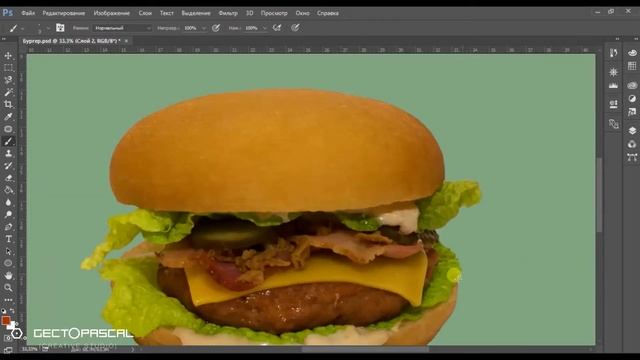Select the Crop tool
The width and height of the screenshot is (640, 360).
coord(8,104)
